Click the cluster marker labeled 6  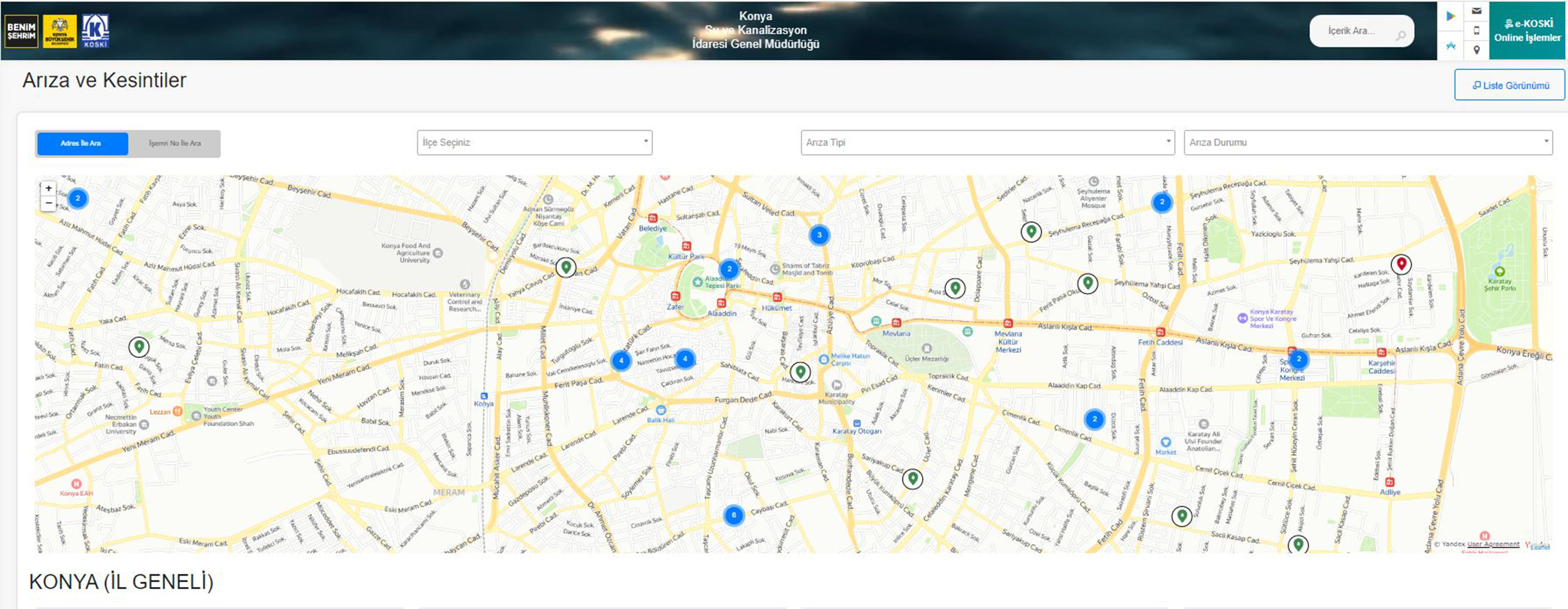733,516
